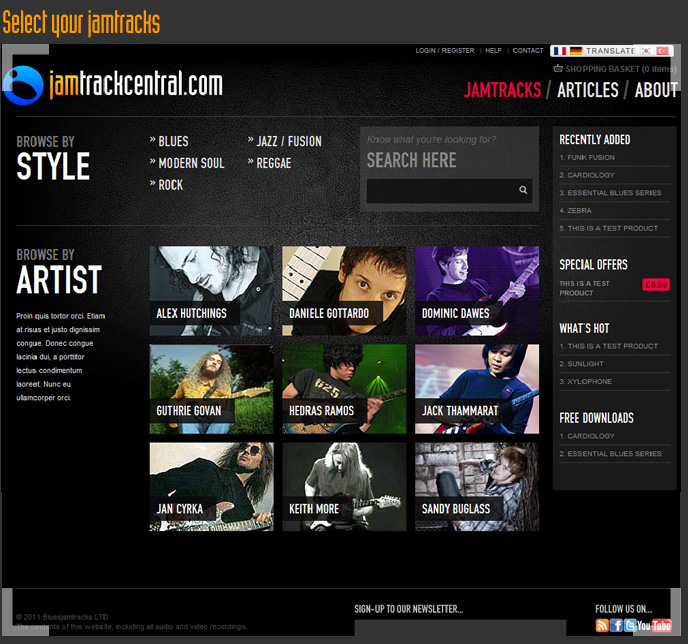Screen dimensions: 688x644
Task: Click the TRANSLATE label
Action: click(611, 51)
